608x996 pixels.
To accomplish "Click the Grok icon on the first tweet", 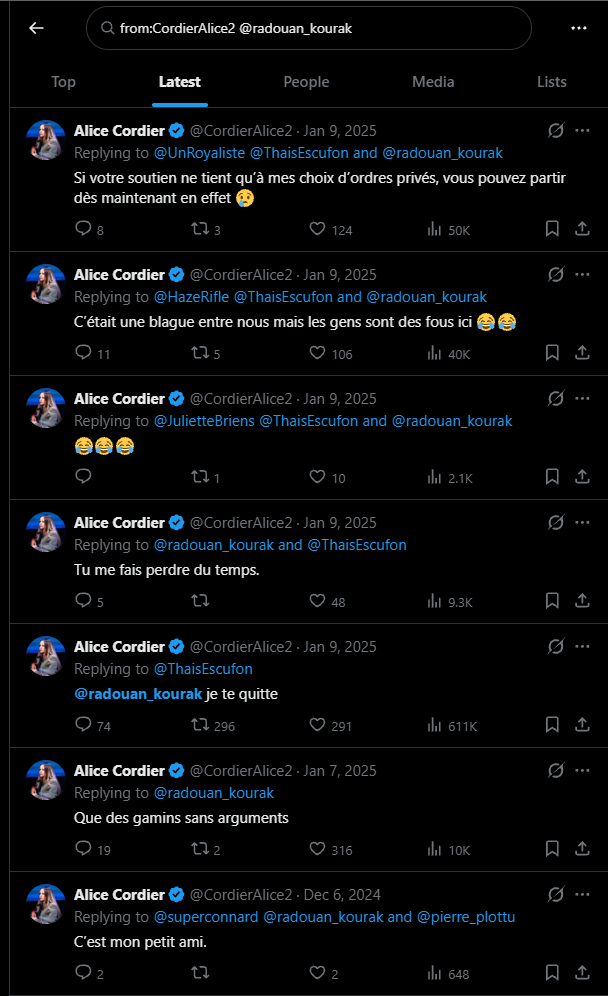I will pyautogui.click(x=557, y=131).
